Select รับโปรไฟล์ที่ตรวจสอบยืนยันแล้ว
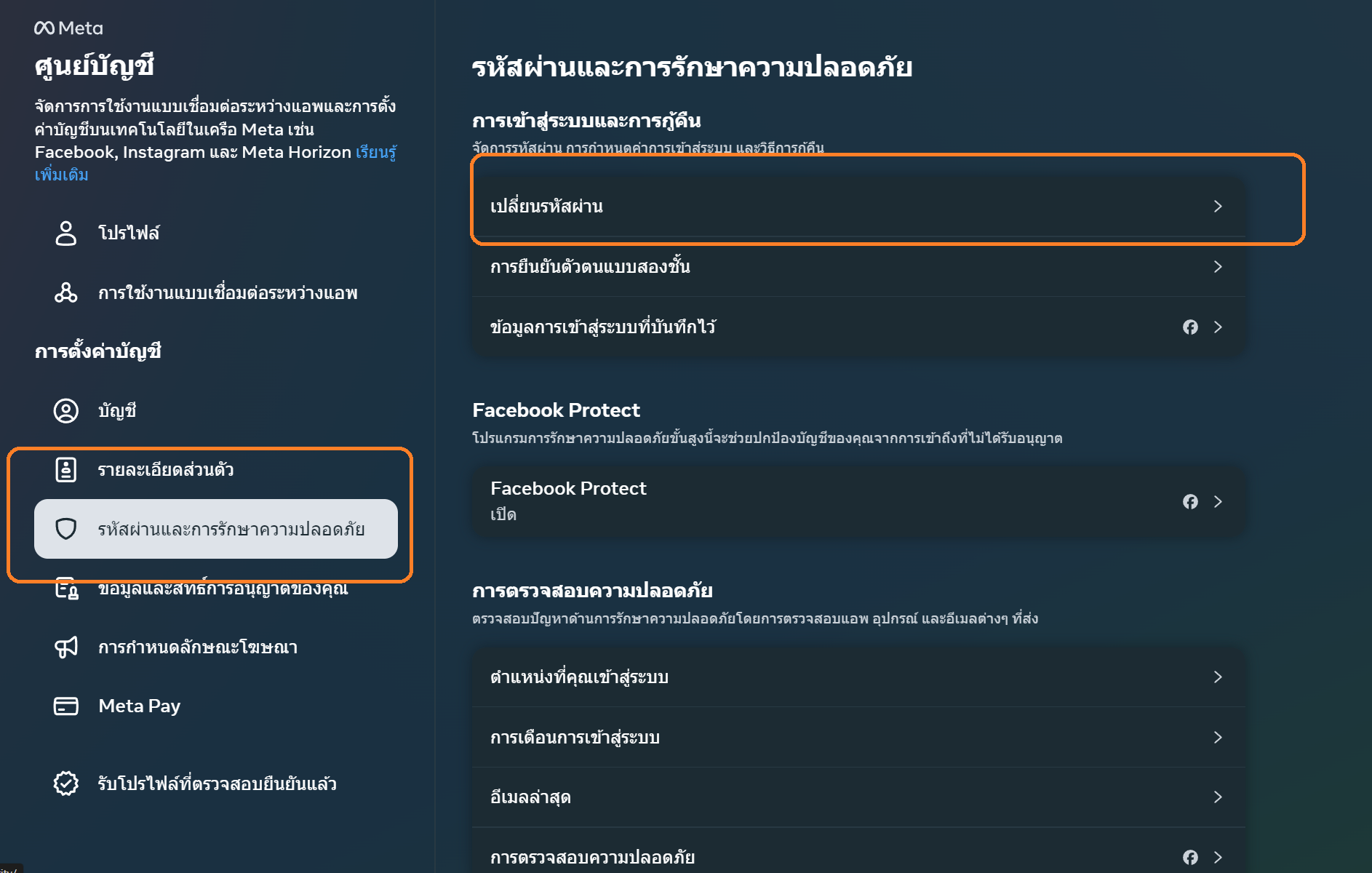The width and height of the screenshot is (1372, 873). (x=216, y=784)
